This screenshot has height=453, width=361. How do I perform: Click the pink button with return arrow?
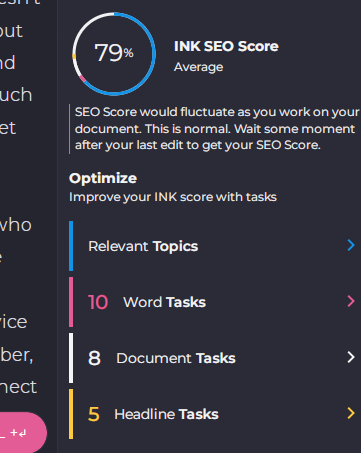22,432
